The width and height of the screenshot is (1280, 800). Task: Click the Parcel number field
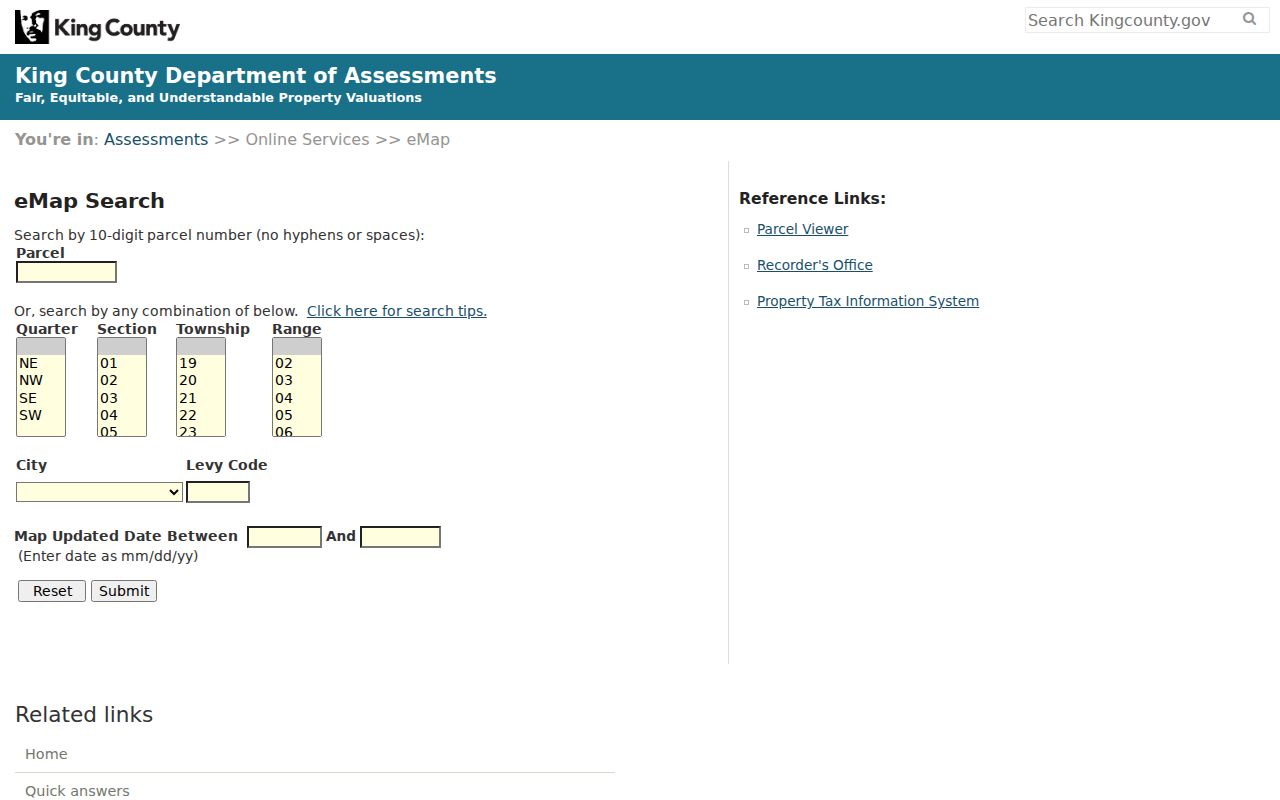click(x=66, y=272)
